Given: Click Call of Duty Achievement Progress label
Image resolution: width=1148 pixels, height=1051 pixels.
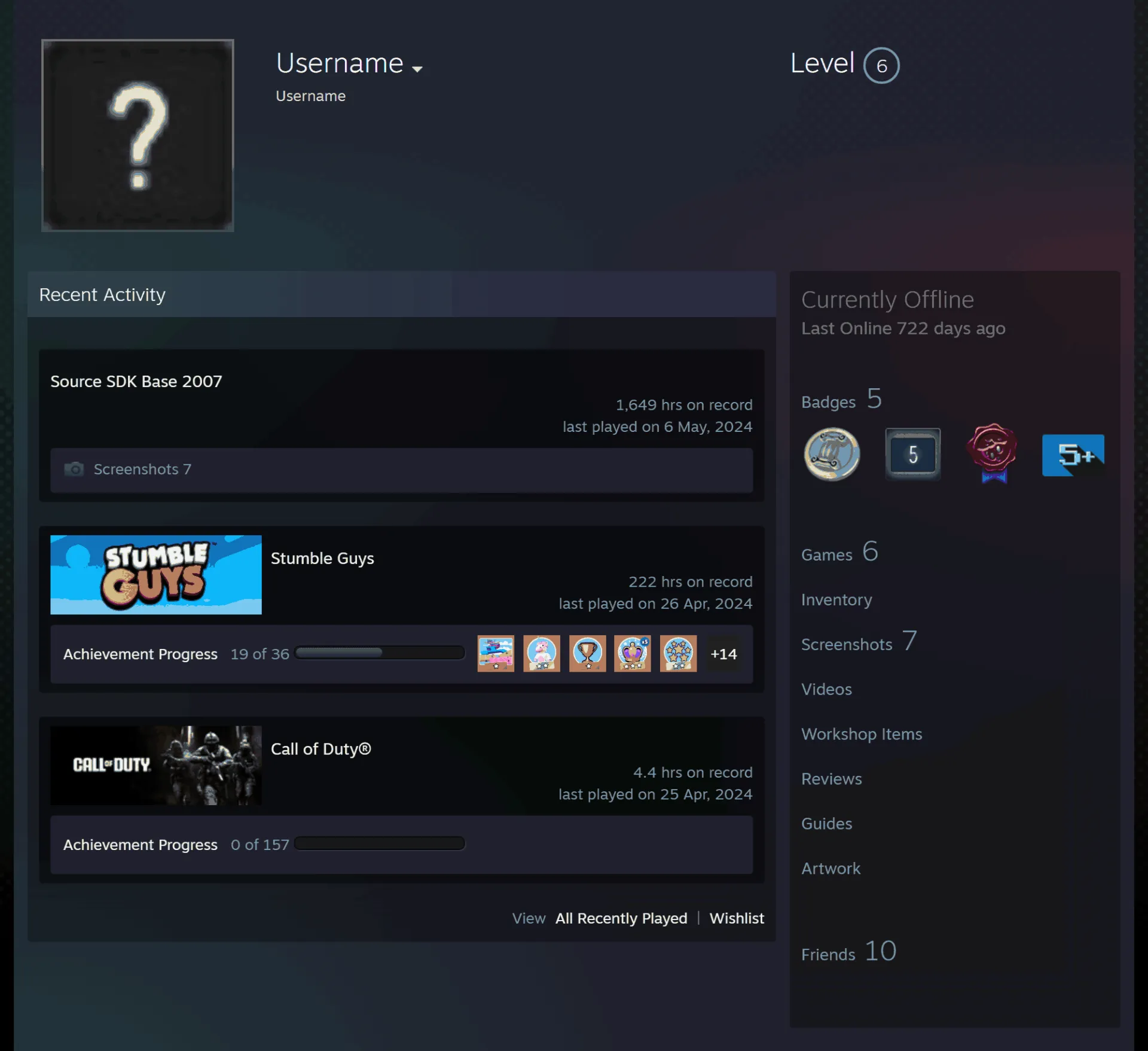Looking at the screenshot, I should pyautogui.click(x=141, y=845).
